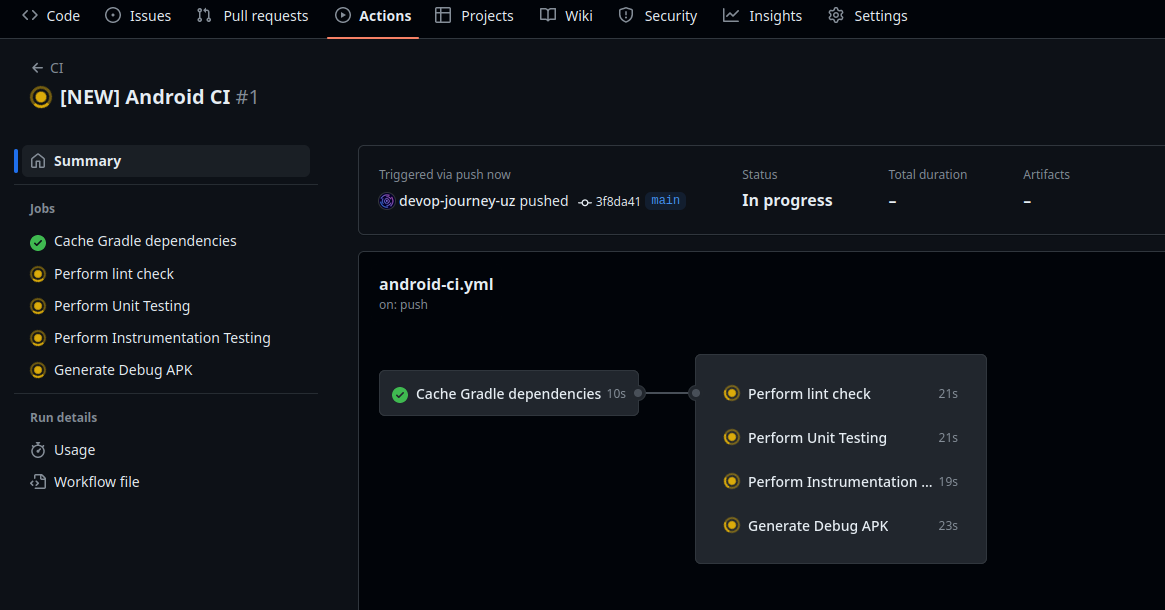Open the Code tab
Image resolution: width=1165 pixels, height=610 pixels.
(x=51, y=16)
